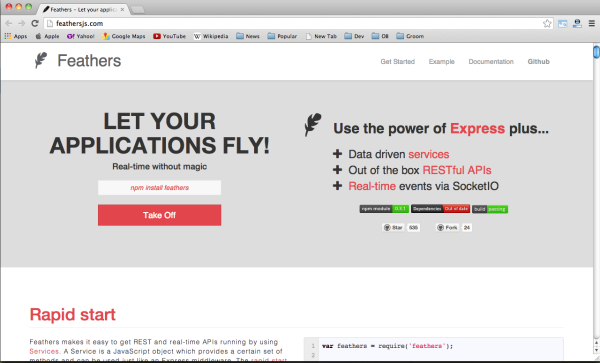The image size is (600, 363).
Task: Click the large feather icon beside Express heading
Action: click(313, 124)
